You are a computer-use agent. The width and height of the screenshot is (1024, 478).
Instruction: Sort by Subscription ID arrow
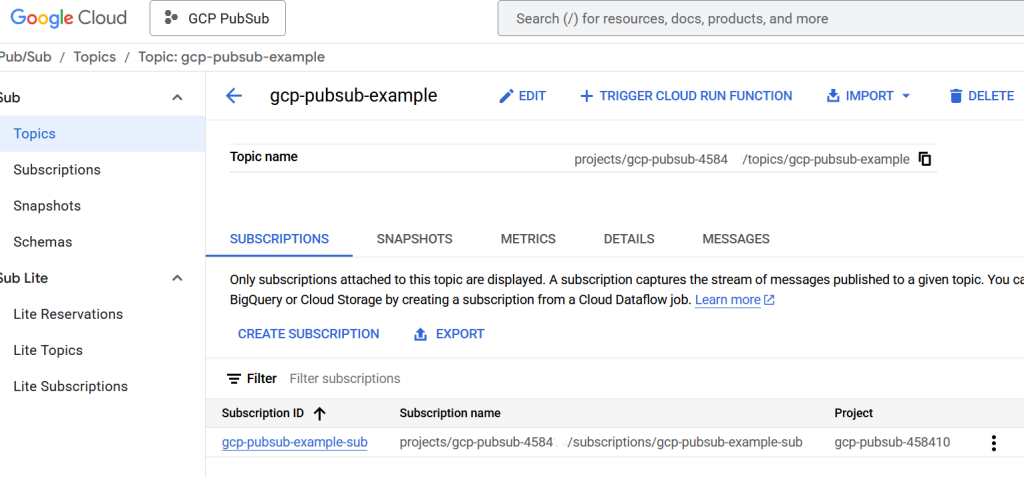pyautogui.click(x=320, y=413)
